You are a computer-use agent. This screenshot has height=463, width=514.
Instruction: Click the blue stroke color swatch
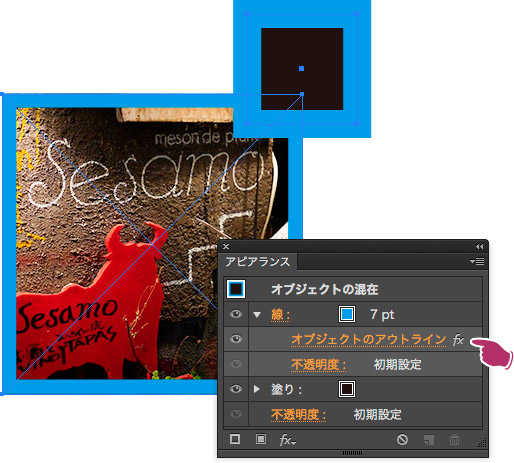click(347, 314)
